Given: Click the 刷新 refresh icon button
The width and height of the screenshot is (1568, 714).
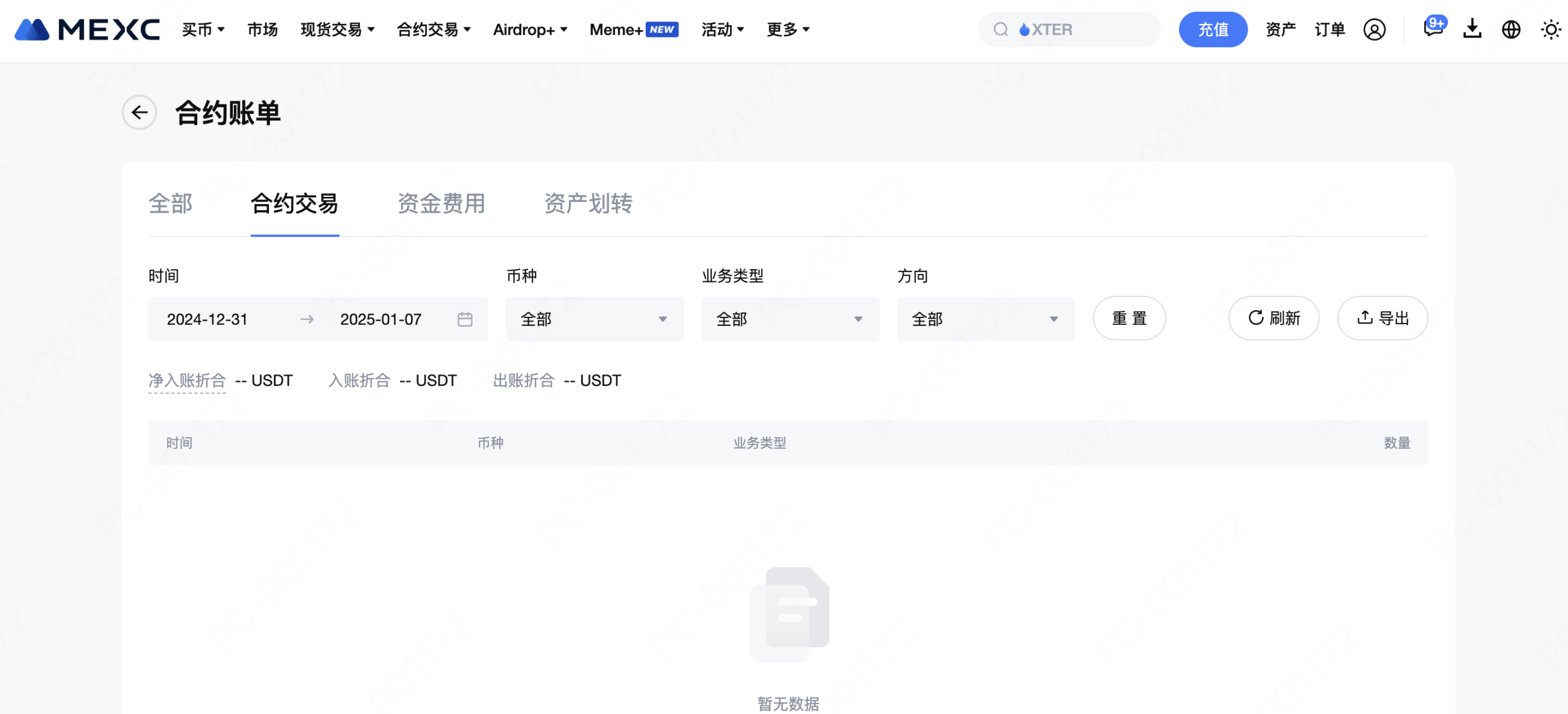Looking at the screenshot, I should (1274, 318).
